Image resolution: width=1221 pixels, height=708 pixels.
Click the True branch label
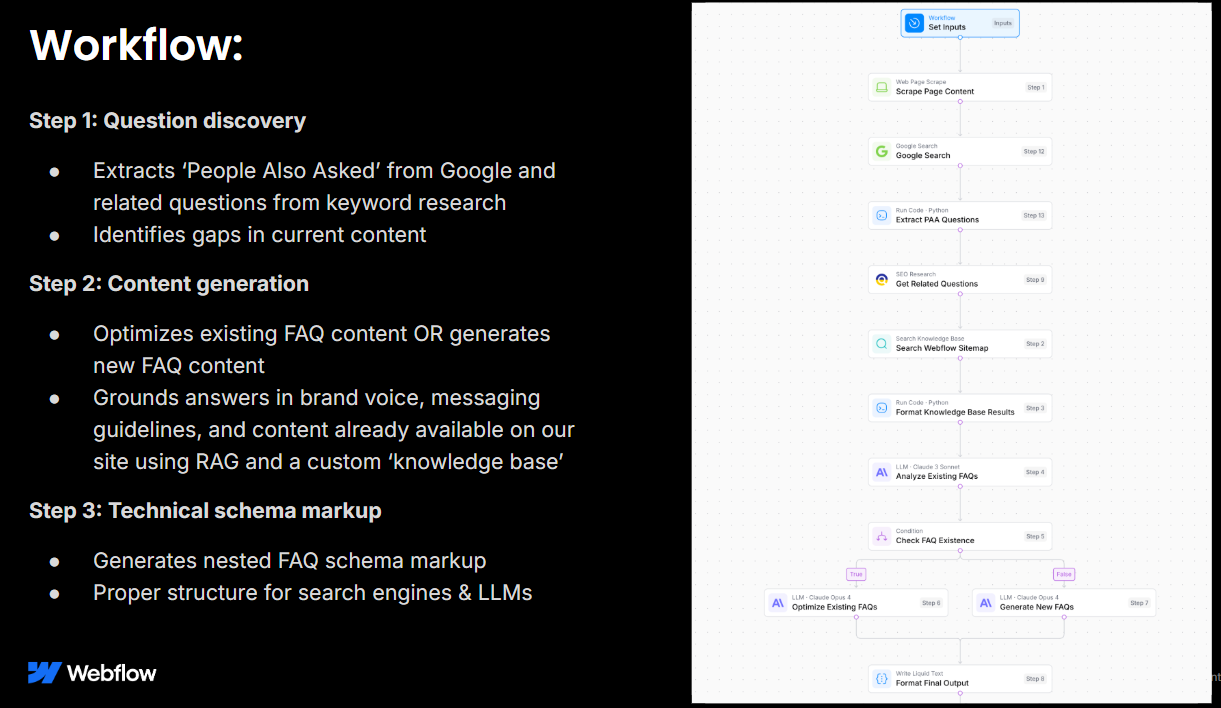click(856, 574)
